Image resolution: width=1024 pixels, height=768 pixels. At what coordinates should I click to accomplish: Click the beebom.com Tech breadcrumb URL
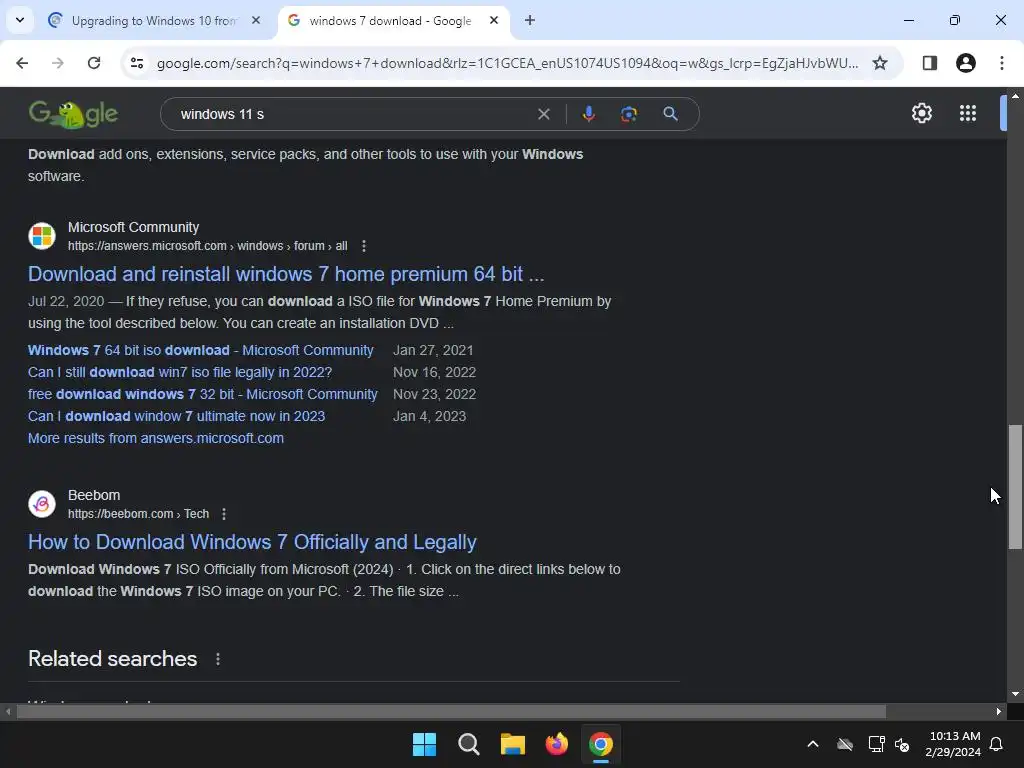click(138, 514)
